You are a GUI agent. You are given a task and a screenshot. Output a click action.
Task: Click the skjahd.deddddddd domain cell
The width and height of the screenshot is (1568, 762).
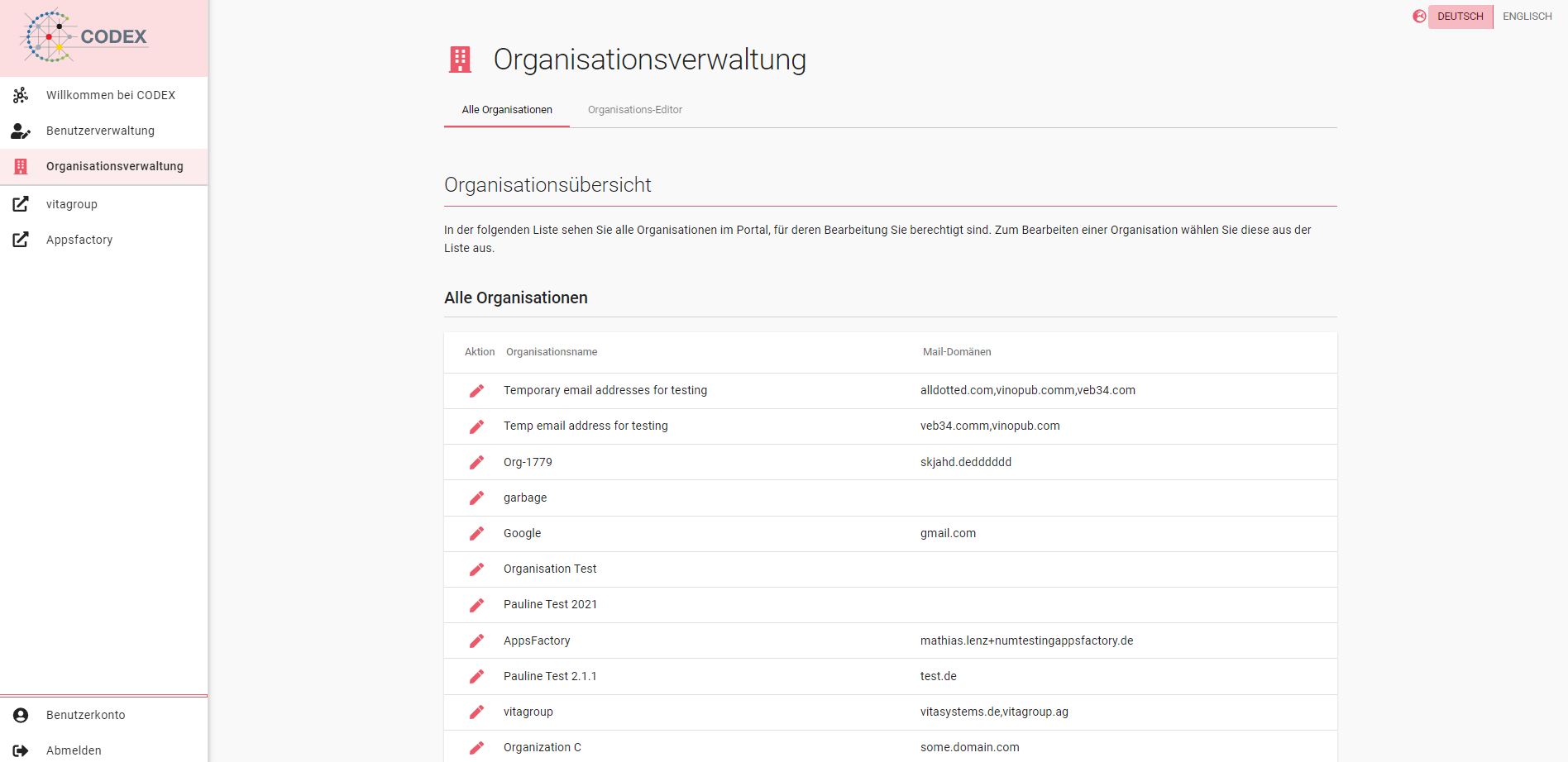pyautogui.click(x=966, y=462)
